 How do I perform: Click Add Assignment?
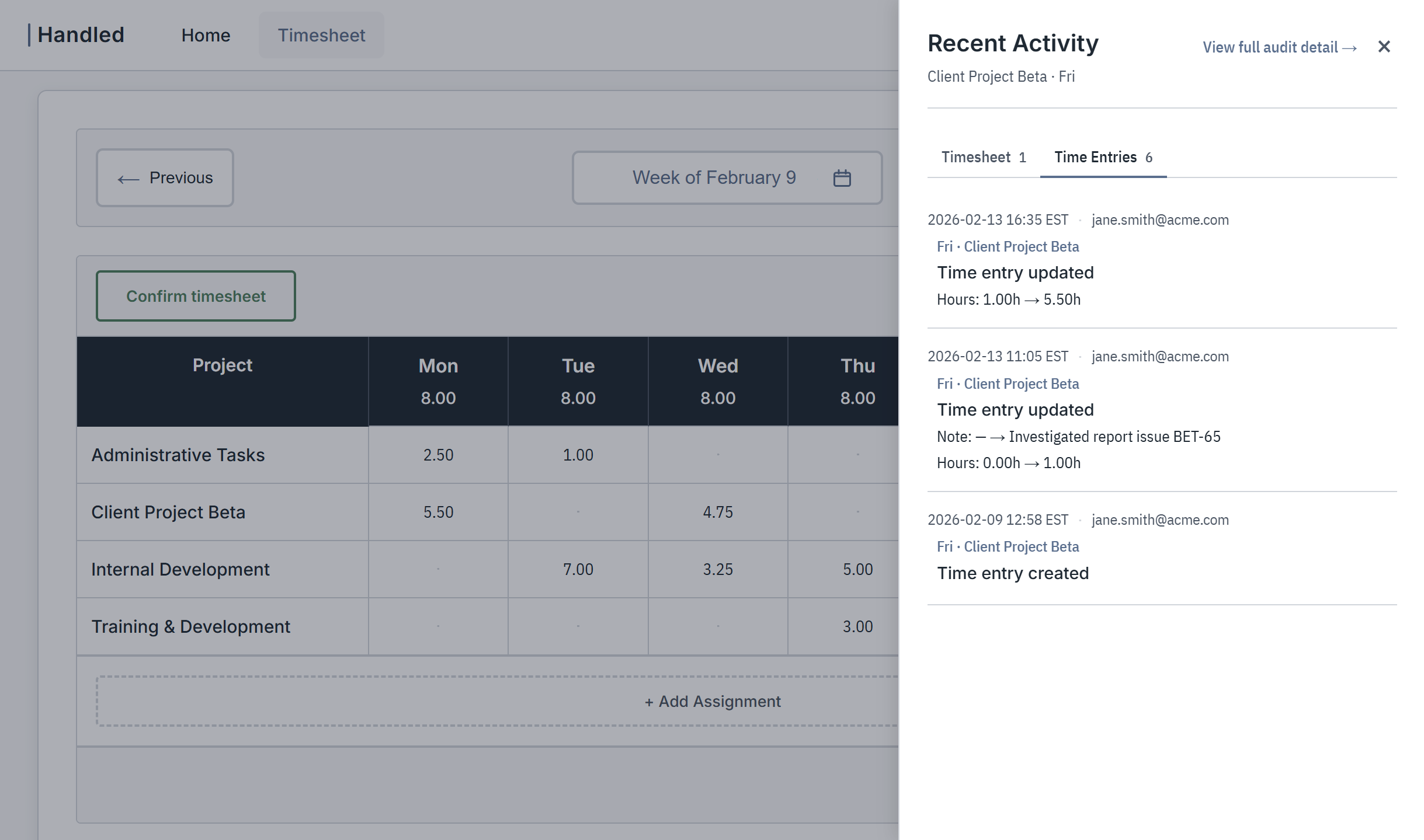coord(711,701)
